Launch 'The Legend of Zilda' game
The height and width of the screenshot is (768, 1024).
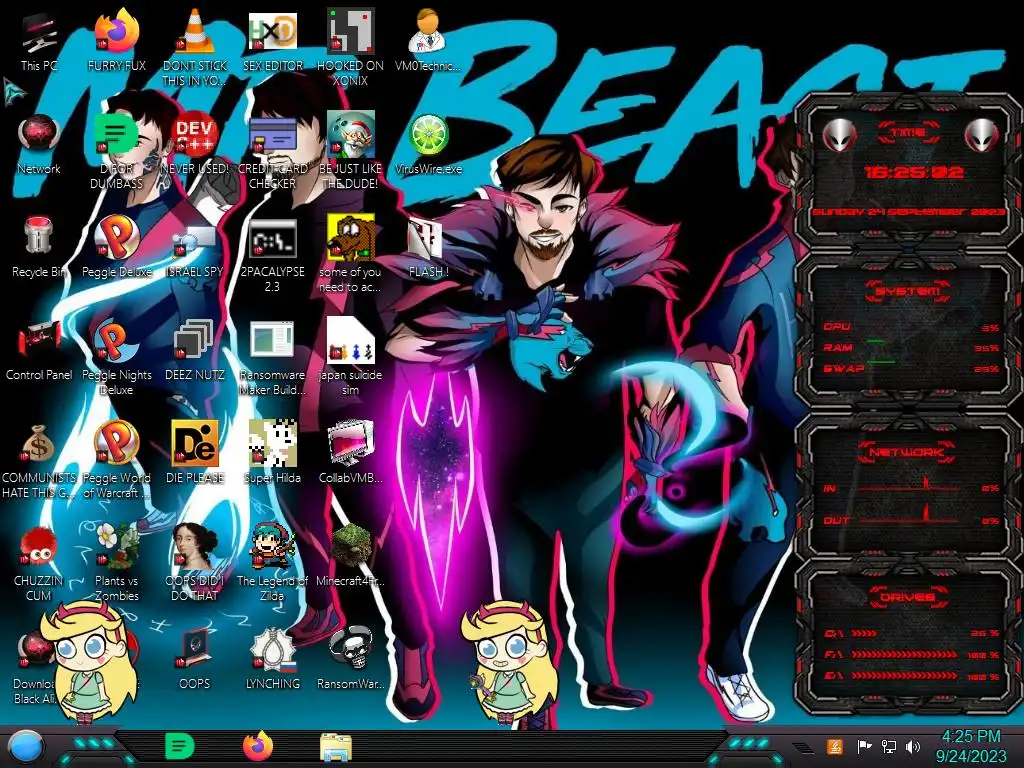tap(272, 563)
